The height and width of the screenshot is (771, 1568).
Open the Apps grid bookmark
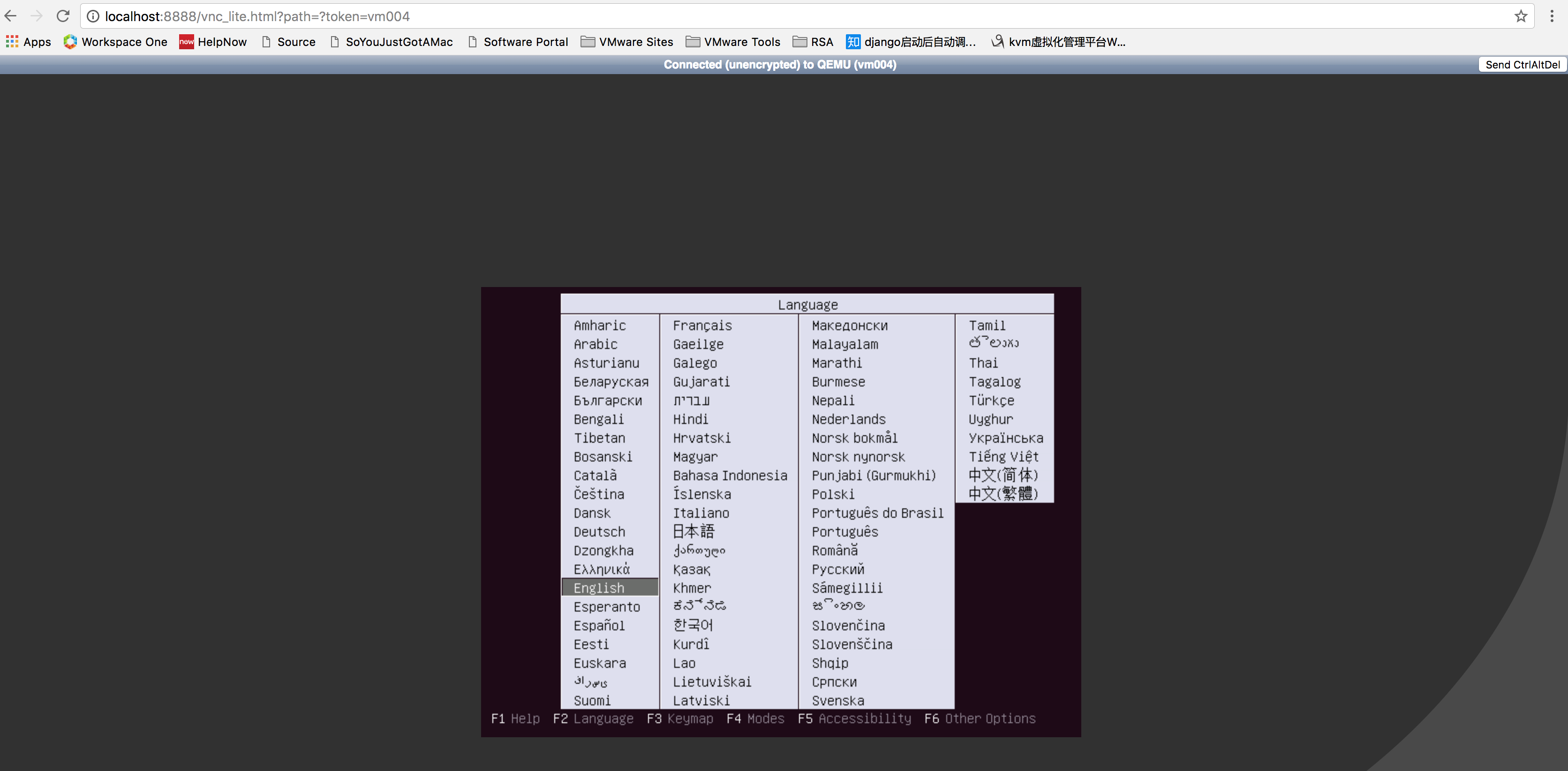pos(29,42)
